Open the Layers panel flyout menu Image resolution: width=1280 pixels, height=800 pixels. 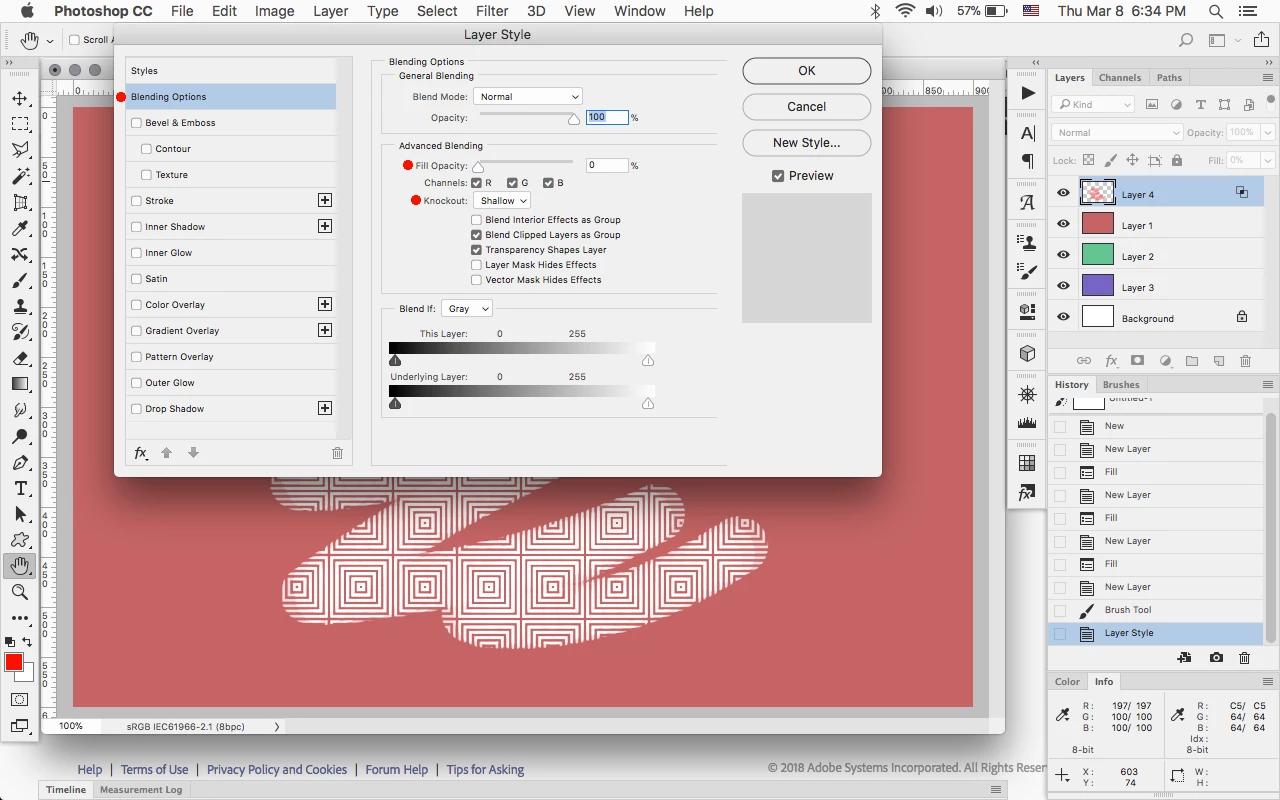[x=1268, y=77]
